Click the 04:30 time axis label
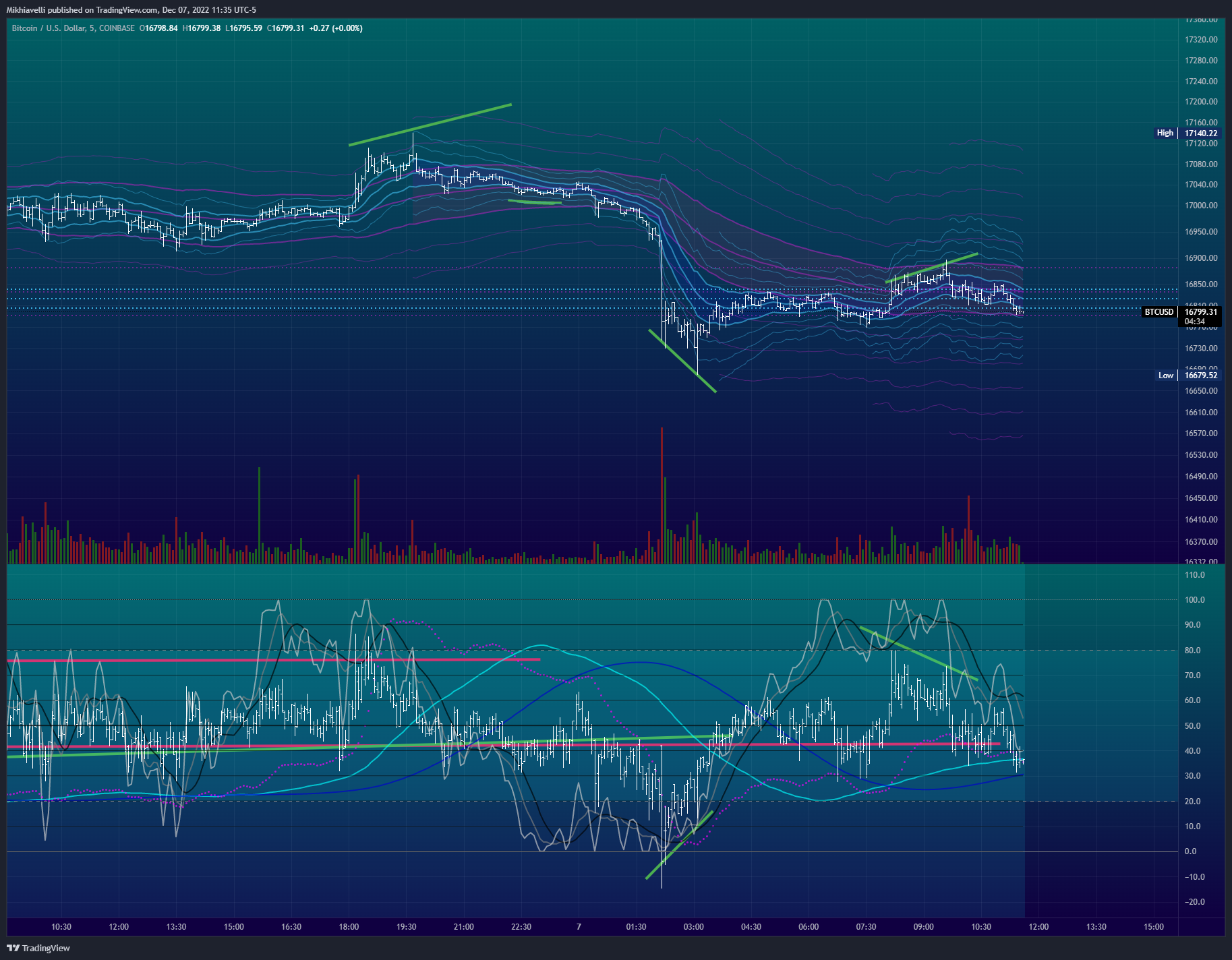This screenshot has width=1232, height=960. 751,927
